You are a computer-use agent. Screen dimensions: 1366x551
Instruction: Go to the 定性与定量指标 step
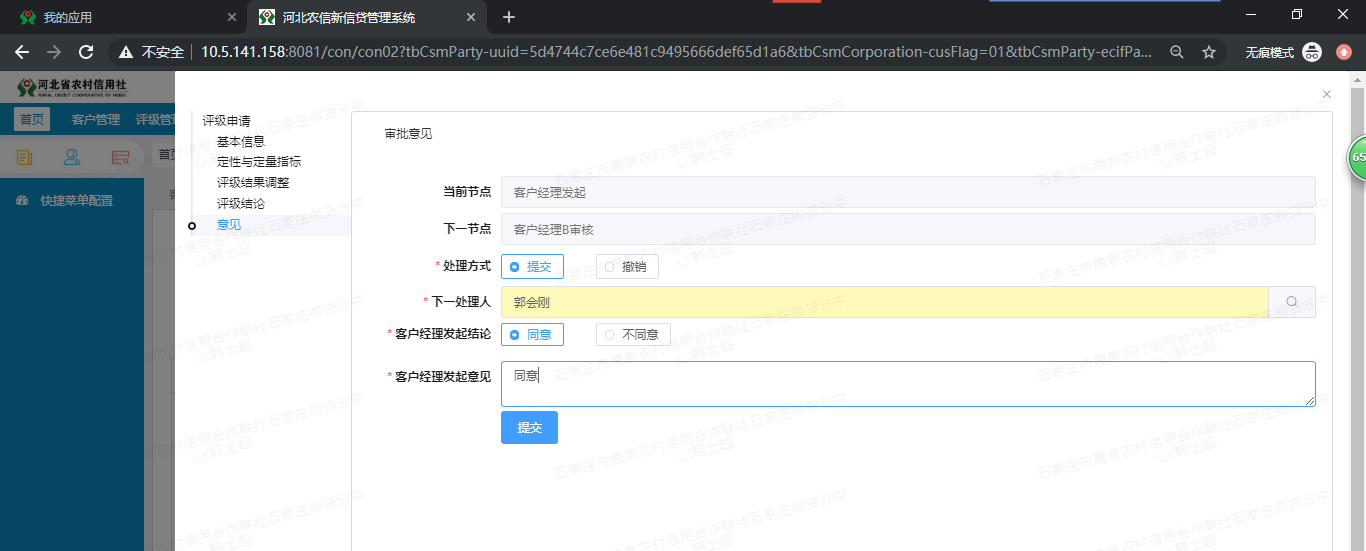pos(259,161)
